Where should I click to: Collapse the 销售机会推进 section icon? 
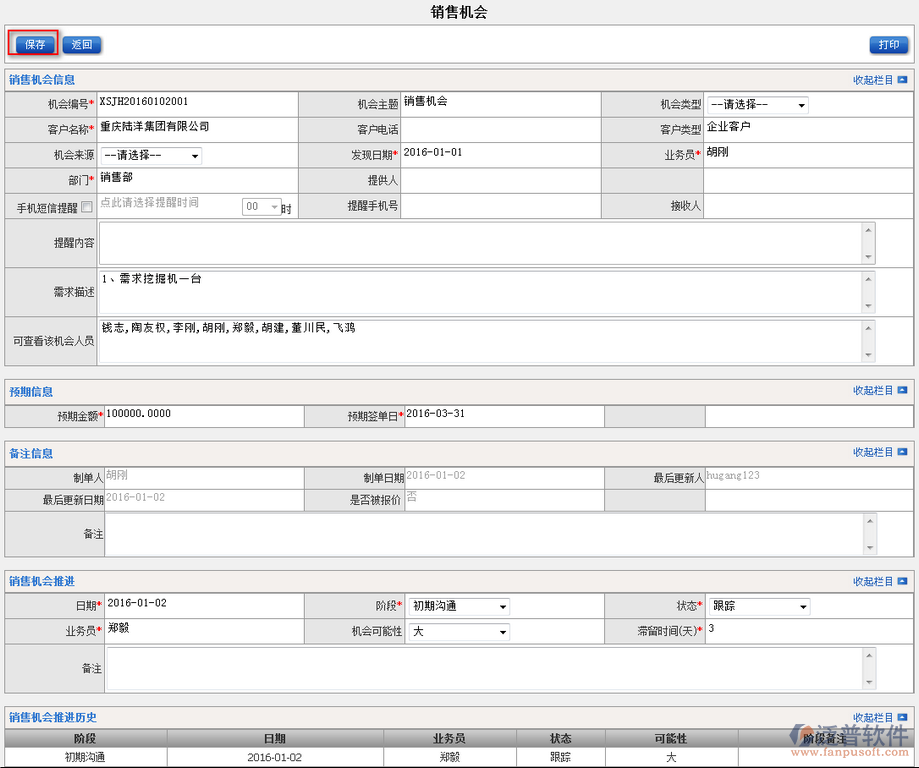point(902,581)
